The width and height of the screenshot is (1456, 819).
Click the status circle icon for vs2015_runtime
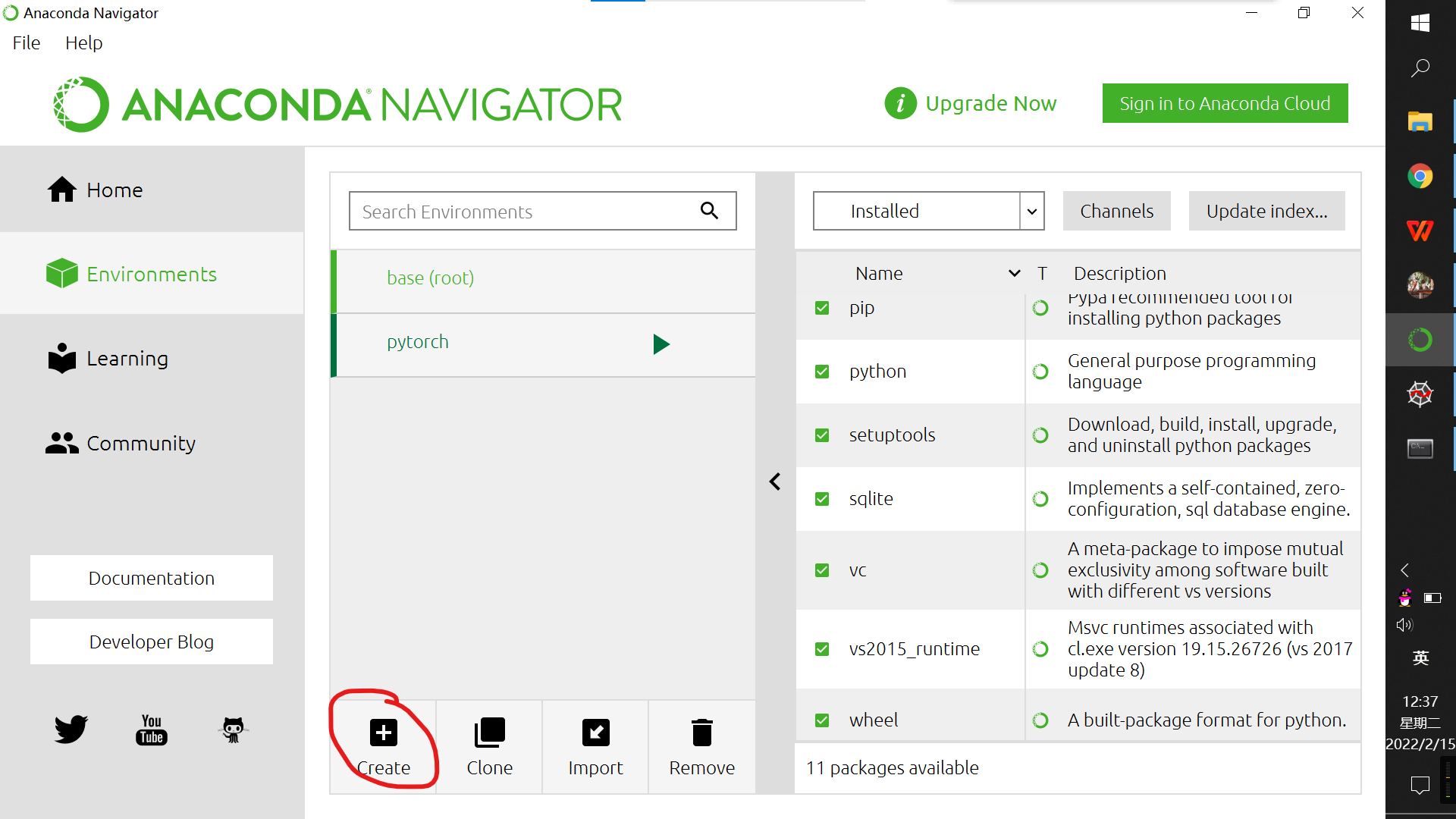coord(1040,649)
